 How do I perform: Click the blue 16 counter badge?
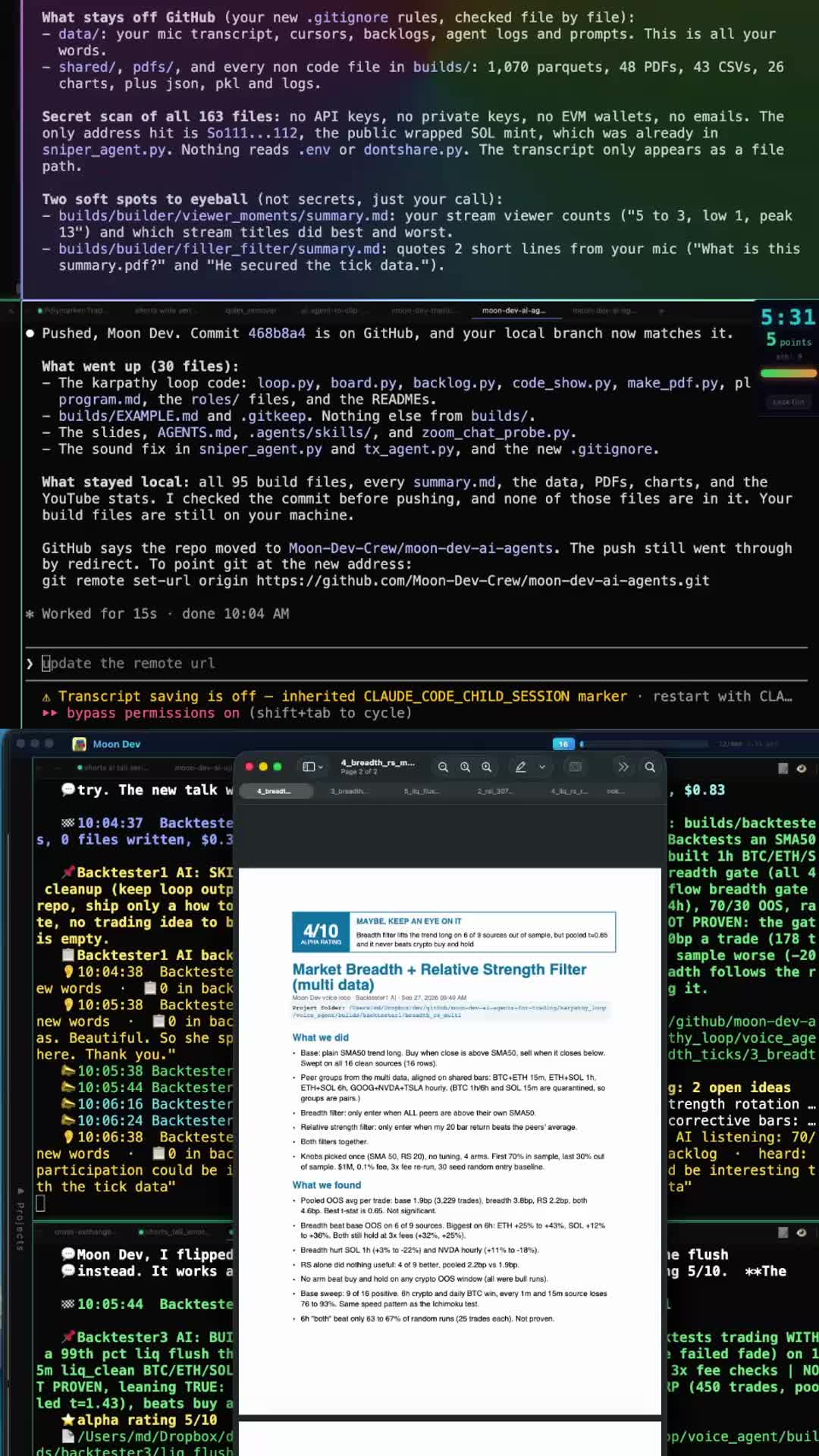click(563, 744)
